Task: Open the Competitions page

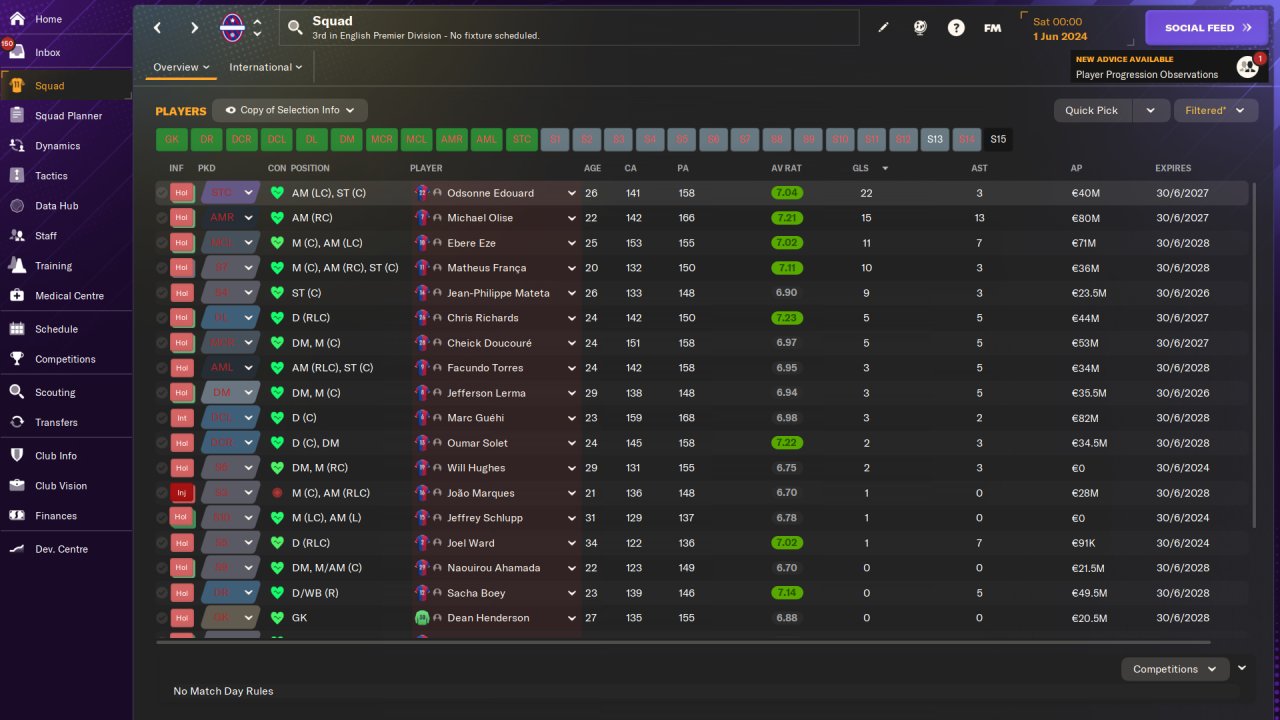Action: (65, 359)
